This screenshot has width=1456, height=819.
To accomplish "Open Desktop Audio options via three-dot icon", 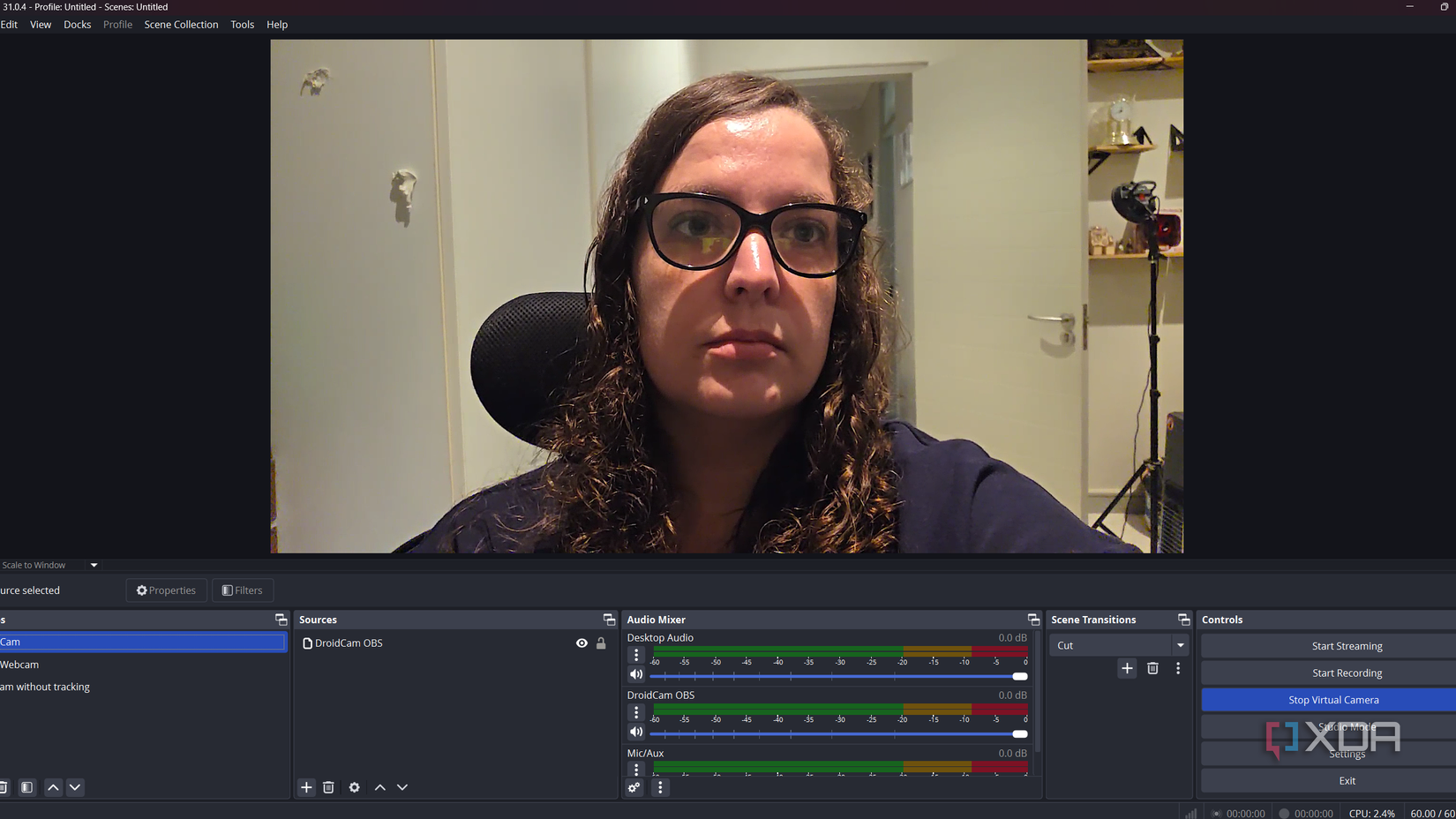I will tap(636, 654).
